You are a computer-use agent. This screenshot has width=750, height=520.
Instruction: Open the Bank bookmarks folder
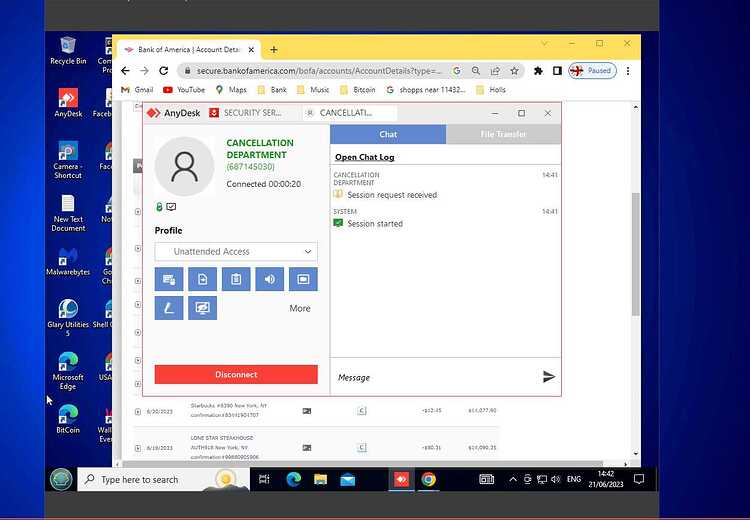pos(272,90)
